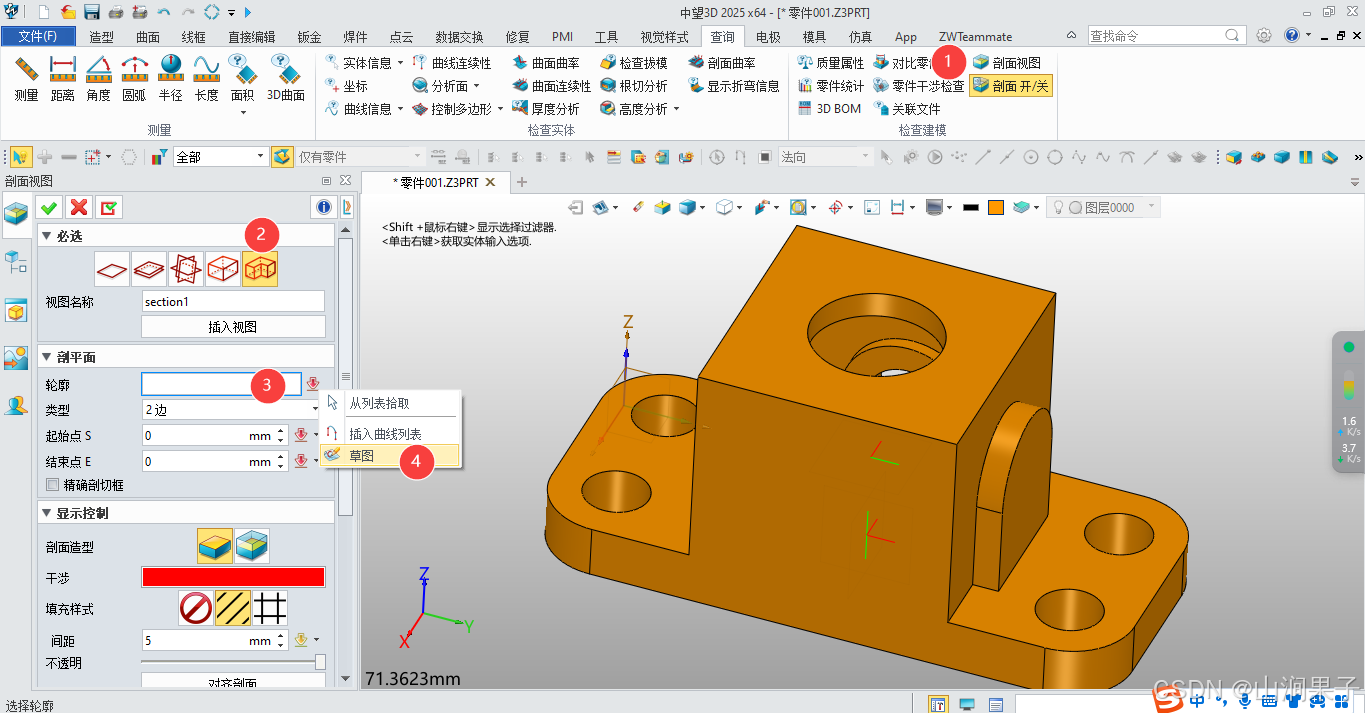The image size is (1365, 713).
Task: Click the red 干涉 color swatch
Action: (x=233, y=577)
